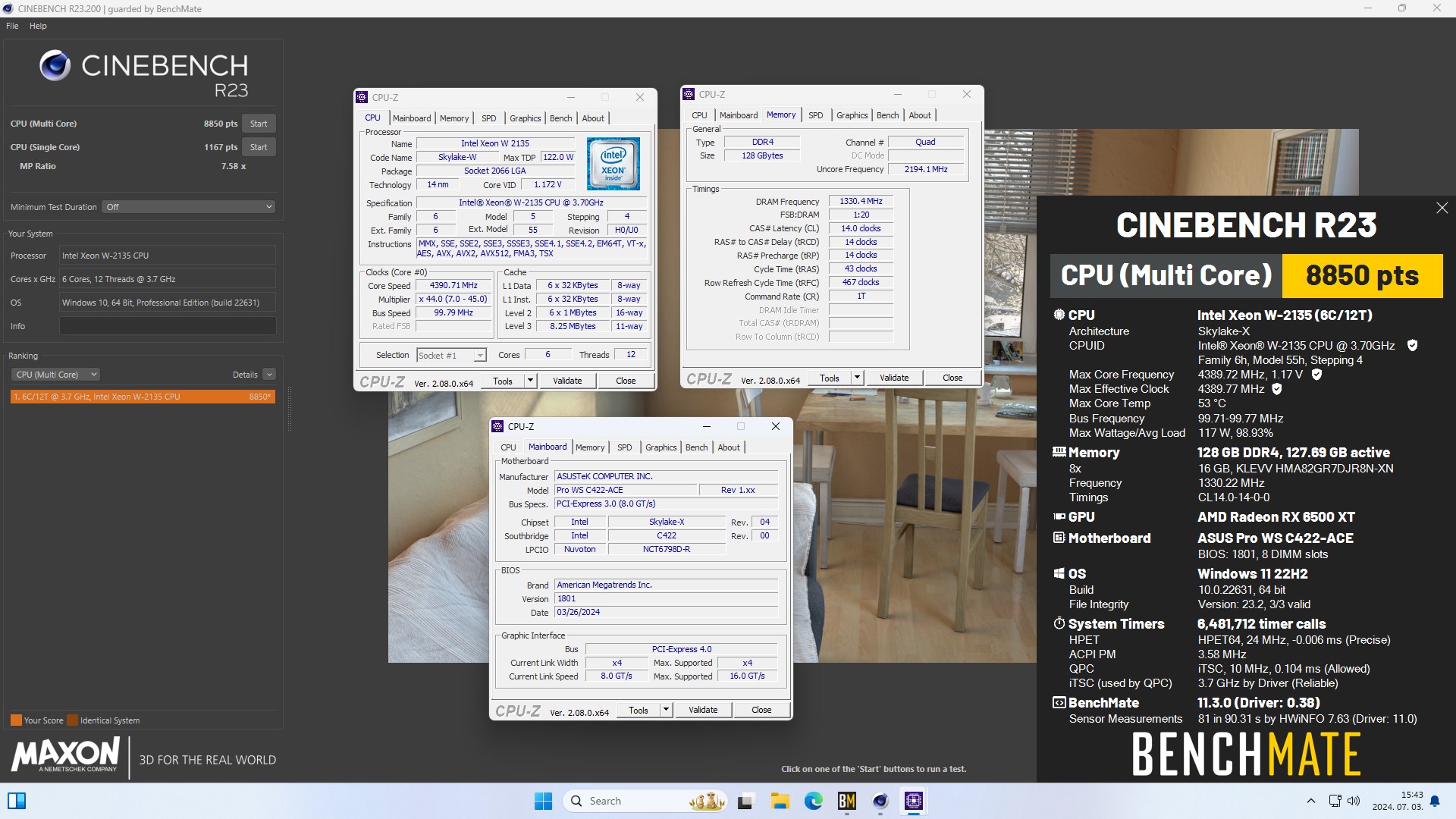The height and width of the screenshot is (819, 1456).
Task: Start the CPU Multi Core test
Action: coord(259,124)
